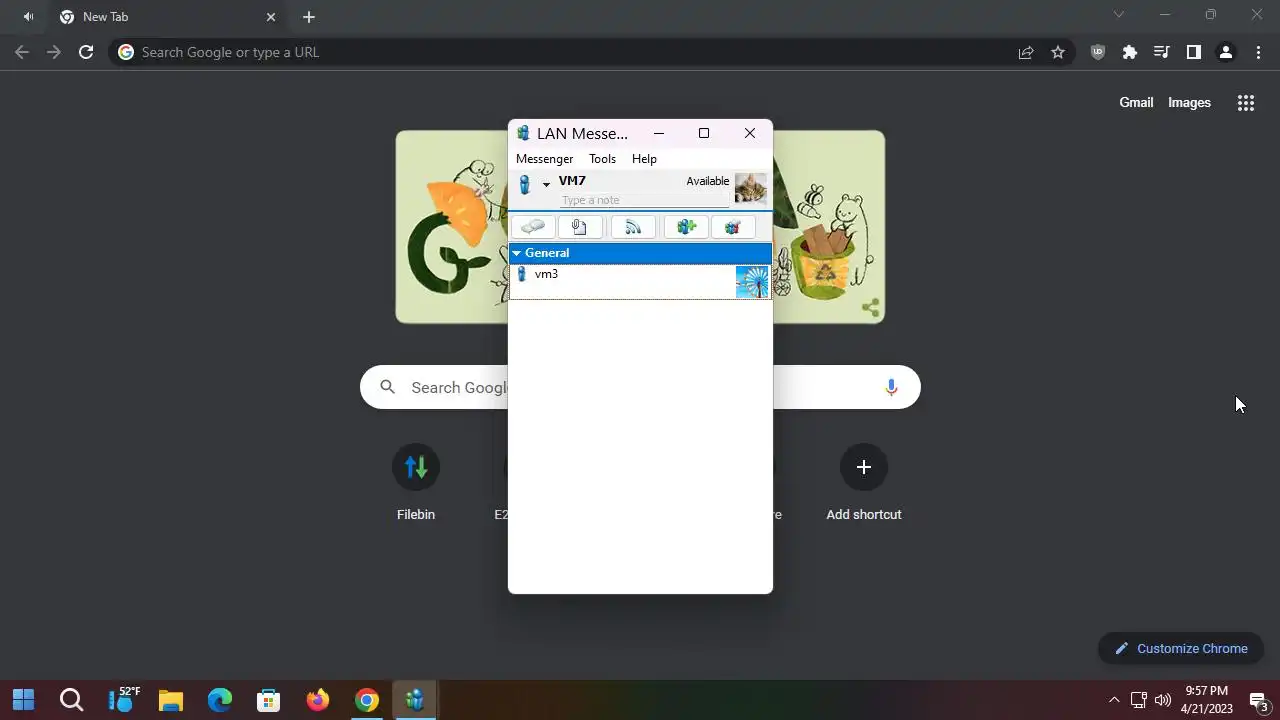Viewport: 1280px width, 720px height.
Task: Open the Extensions puzzle piece menu
Action: coord(1130,52)
